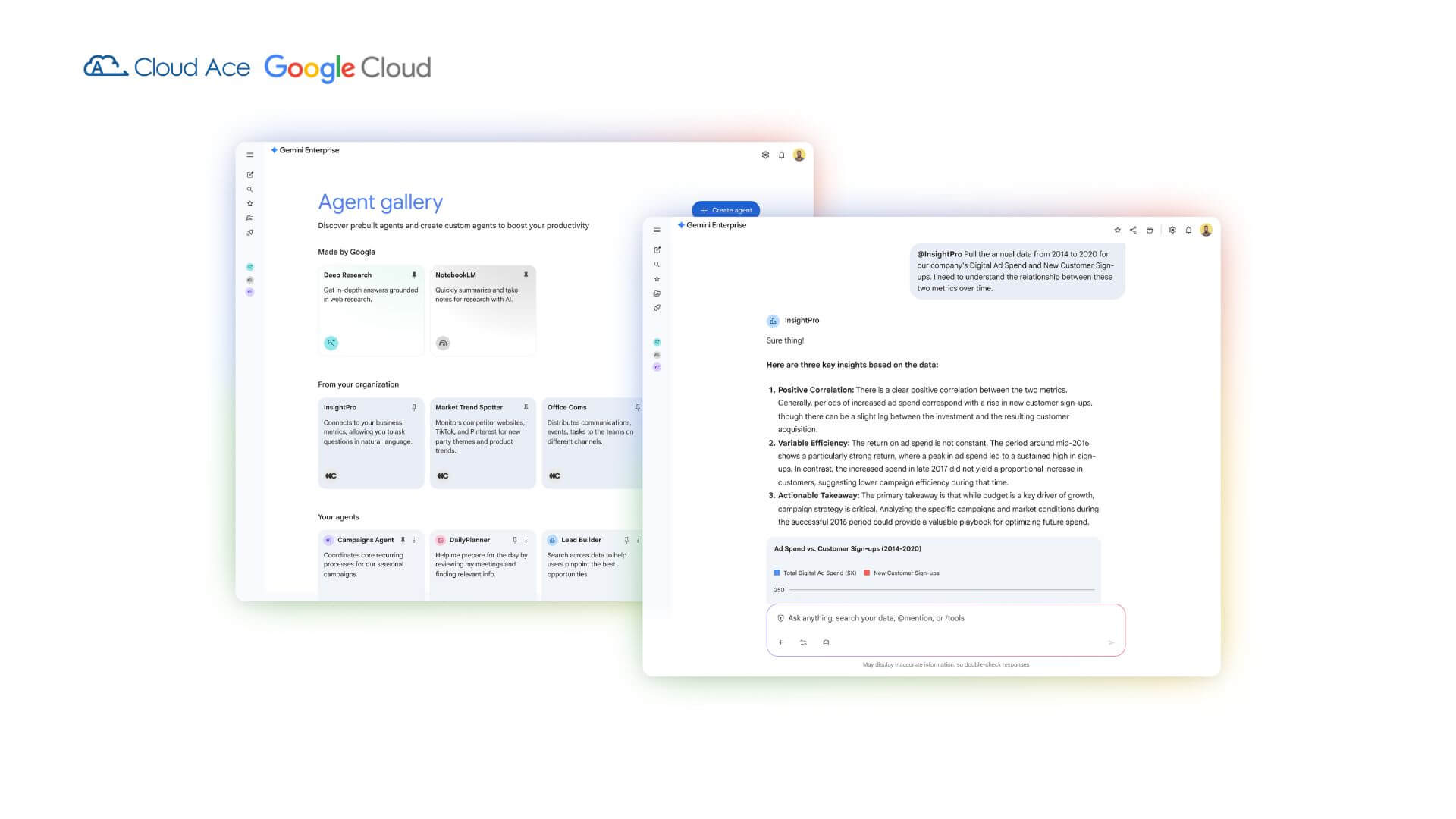Open hamburger menu in Agent gallery window
Screen dimensions: 1456x819
tap(249, 155)
